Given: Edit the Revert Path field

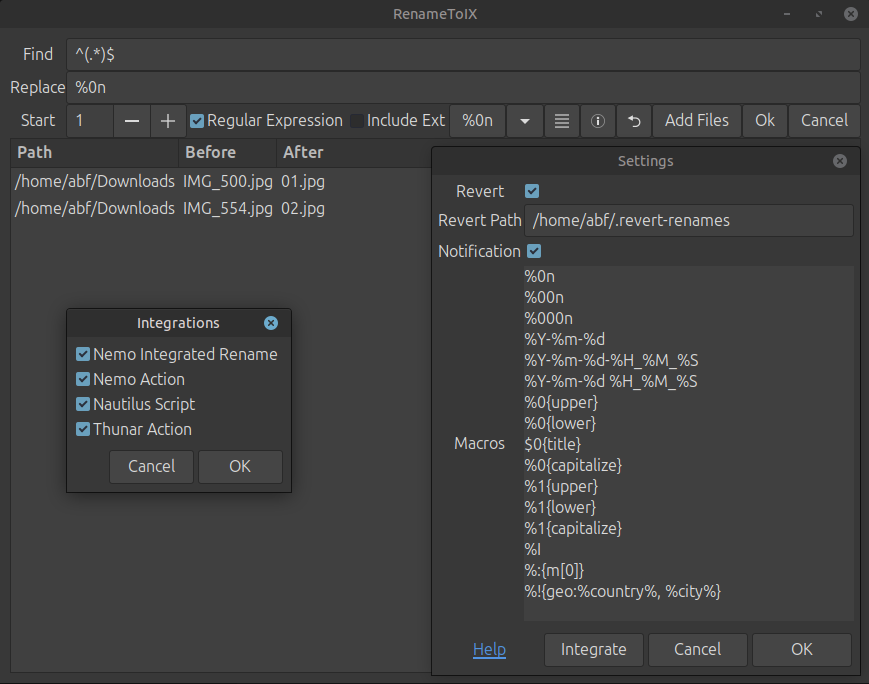Looking at the screenshot, I should click(x=689, y=221).
